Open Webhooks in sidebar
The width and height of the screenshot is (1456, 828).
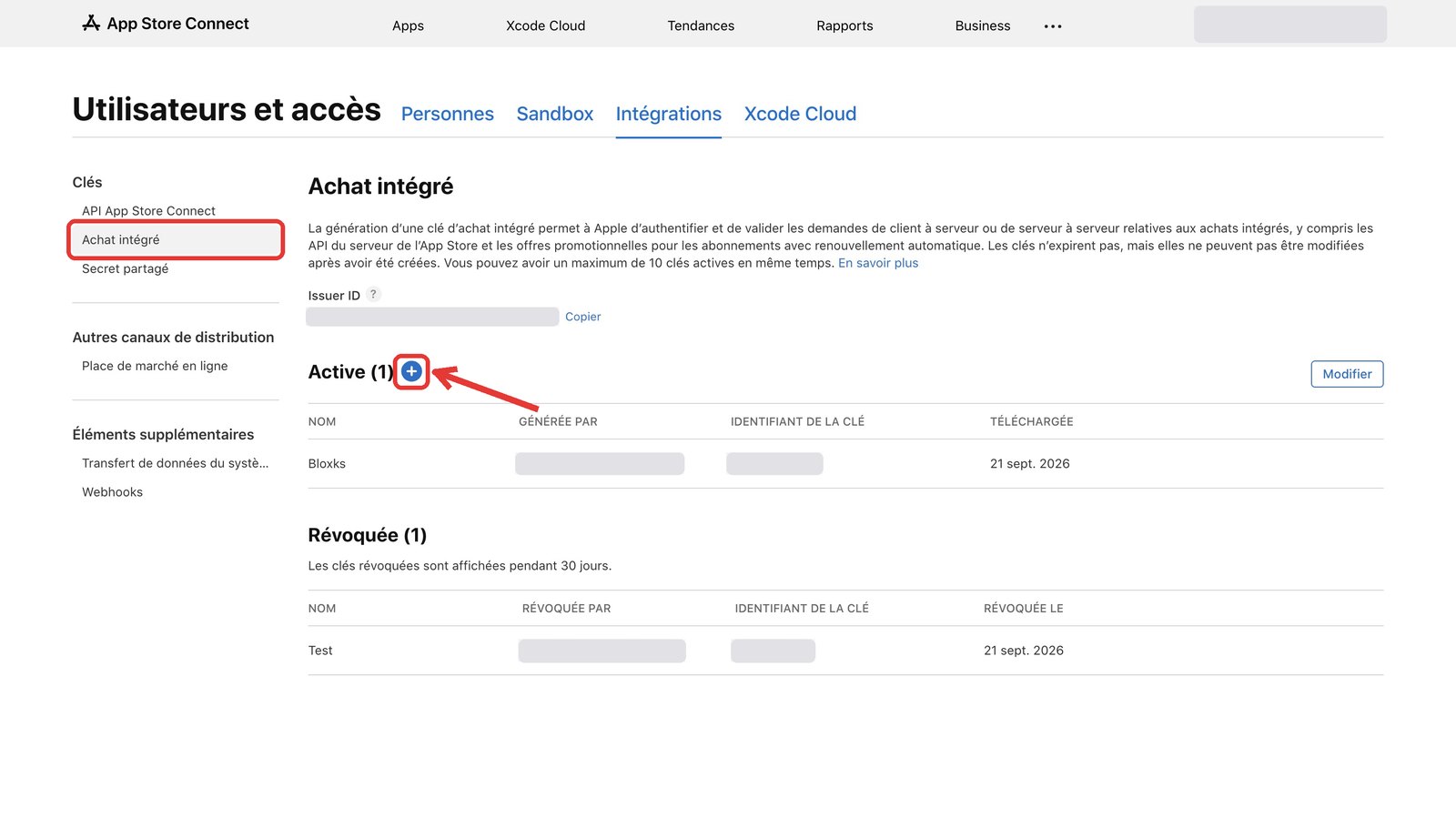pyautogui.click(x=112, y=492)
